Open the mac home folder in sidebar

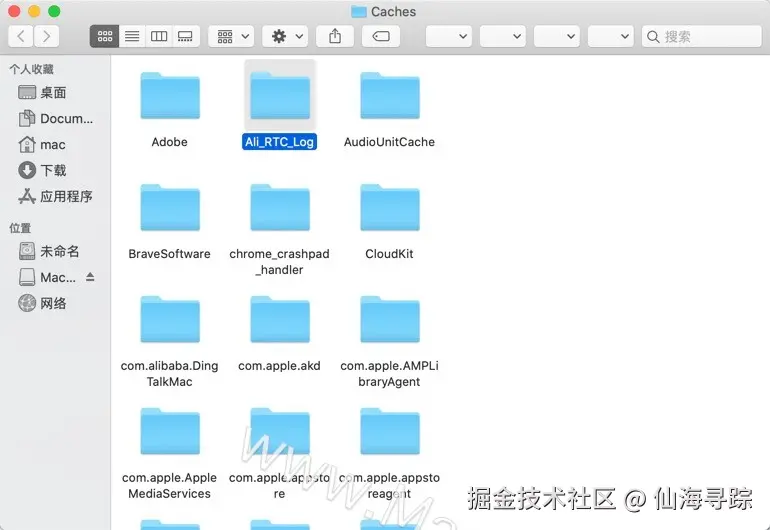click(x=53, y=144)
